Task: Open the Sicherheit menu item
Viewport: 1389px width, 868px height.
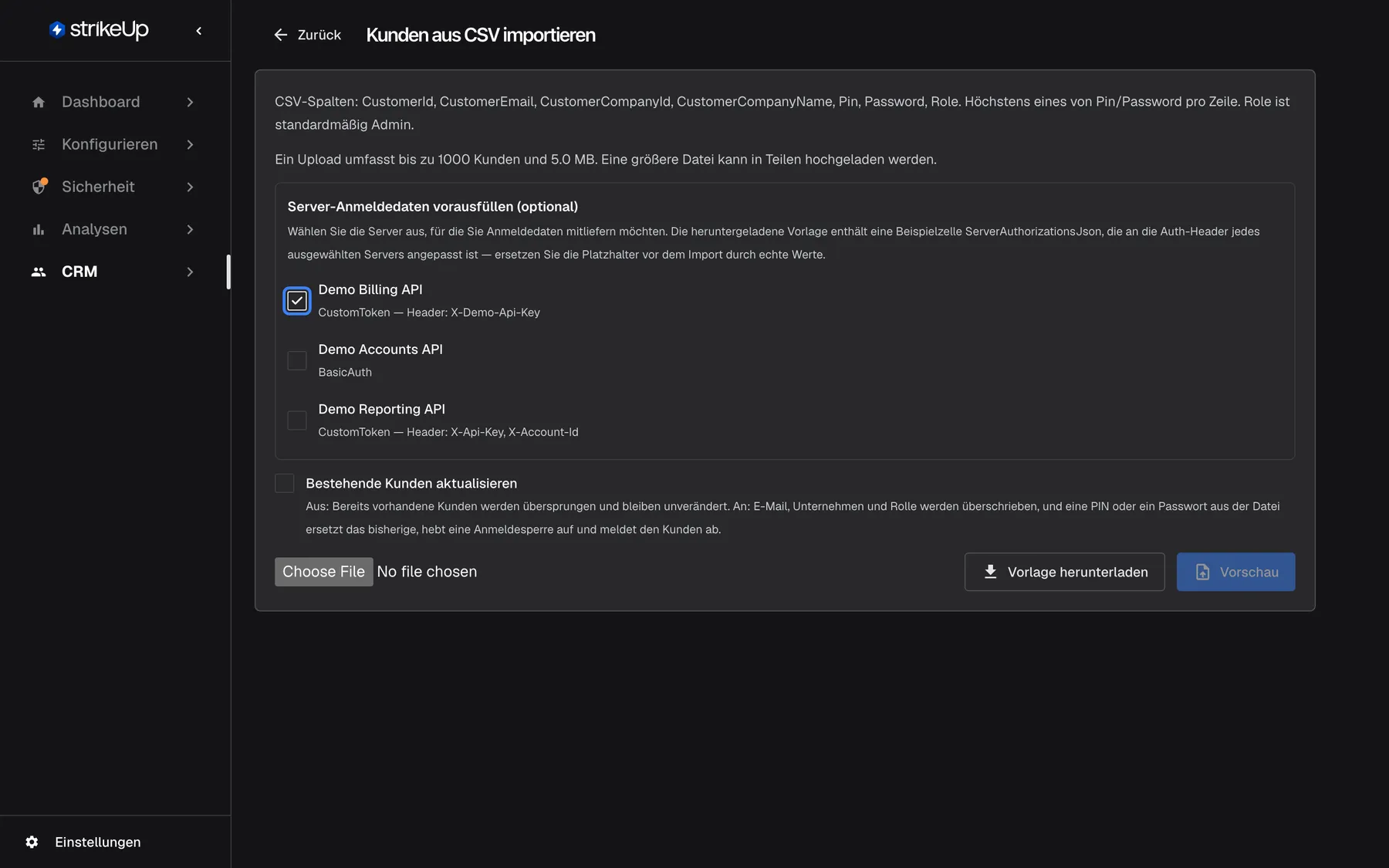Action: 113,187
